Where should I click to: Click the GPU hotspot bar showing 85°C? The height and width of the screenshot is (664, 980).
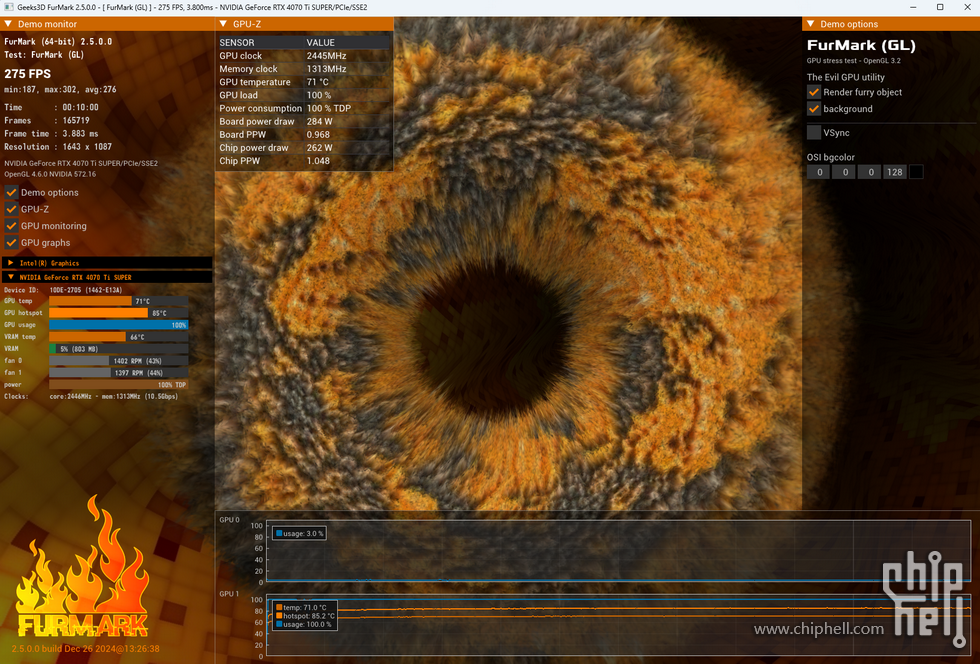click(x=119, y=313)
